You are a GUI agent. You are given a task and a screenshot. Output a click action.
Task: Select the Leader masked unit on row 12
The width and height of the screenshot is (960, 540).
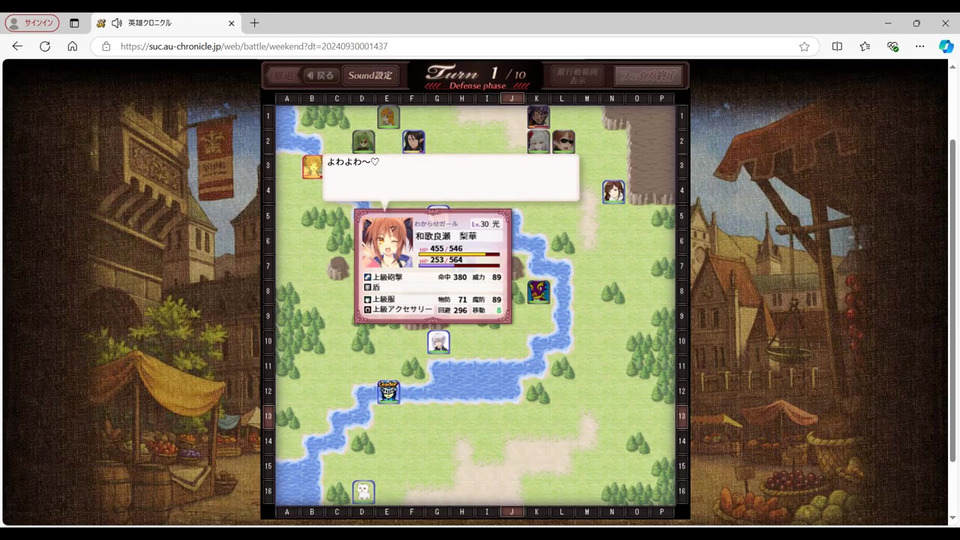tap(388, 392)
